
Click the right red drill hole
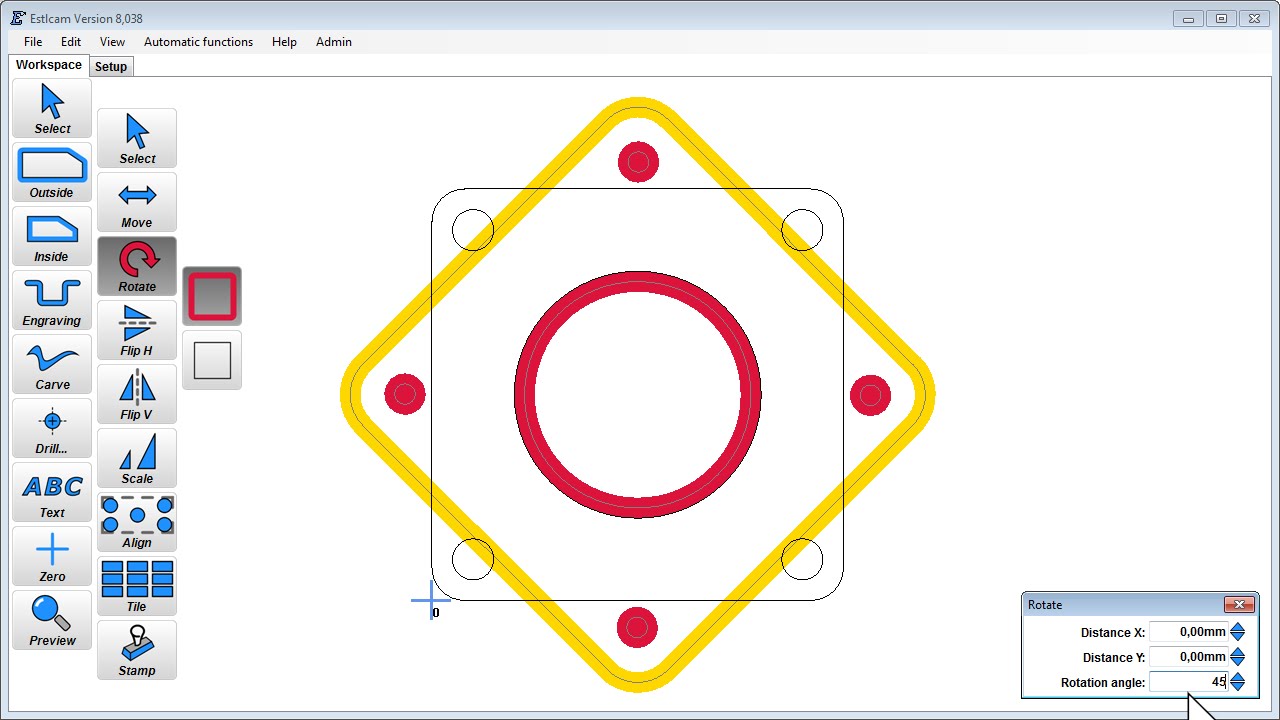[871, 395]
